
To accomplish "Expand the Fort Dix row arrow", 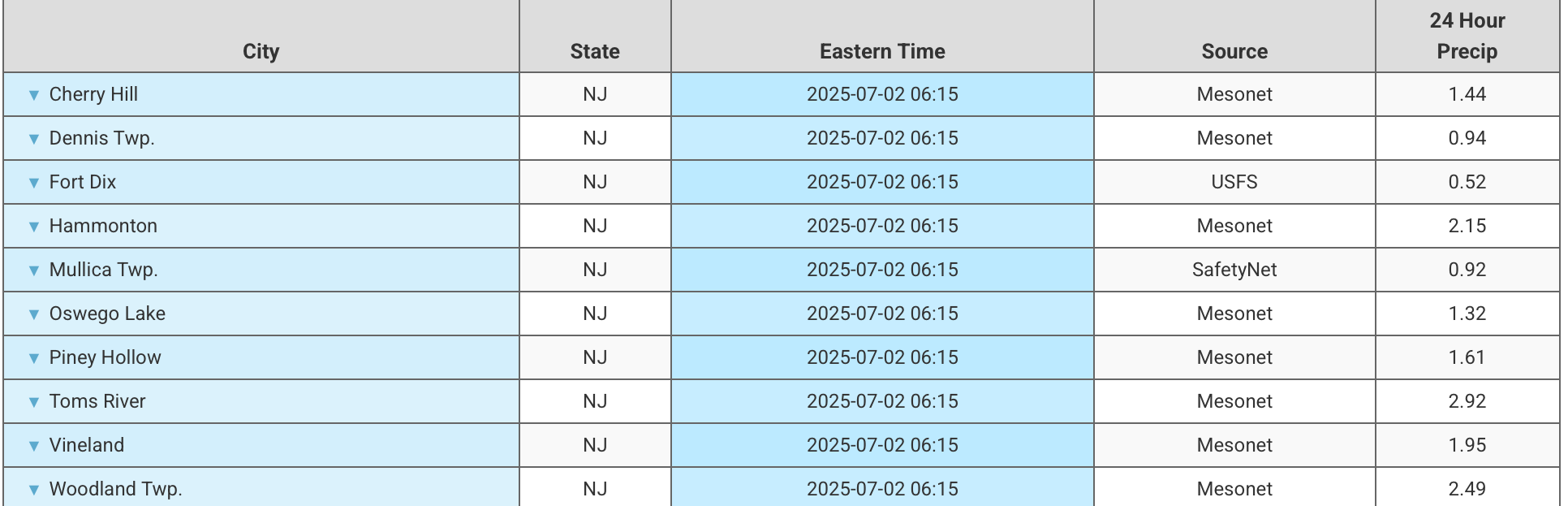I will 34,183.
